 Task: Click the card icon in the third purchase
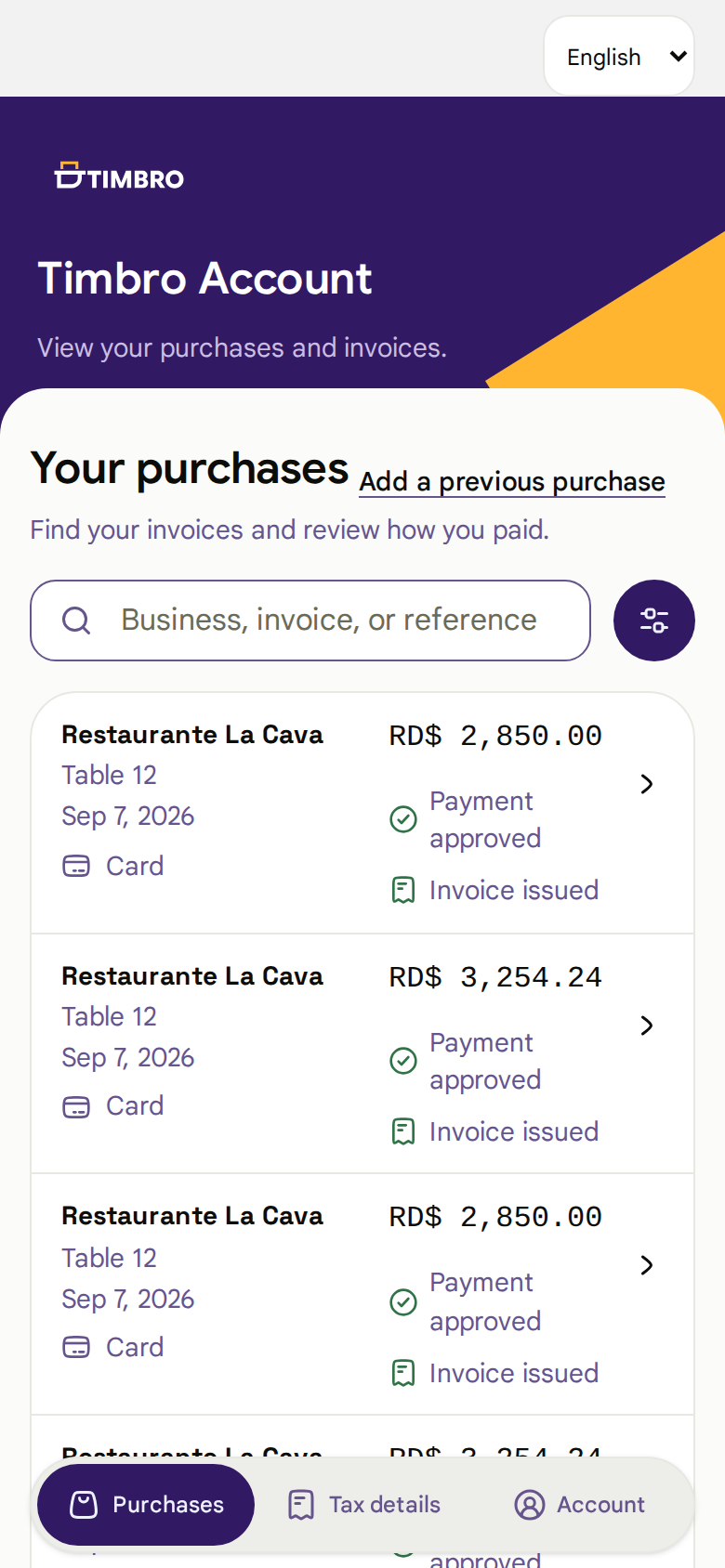point(76,1347)
